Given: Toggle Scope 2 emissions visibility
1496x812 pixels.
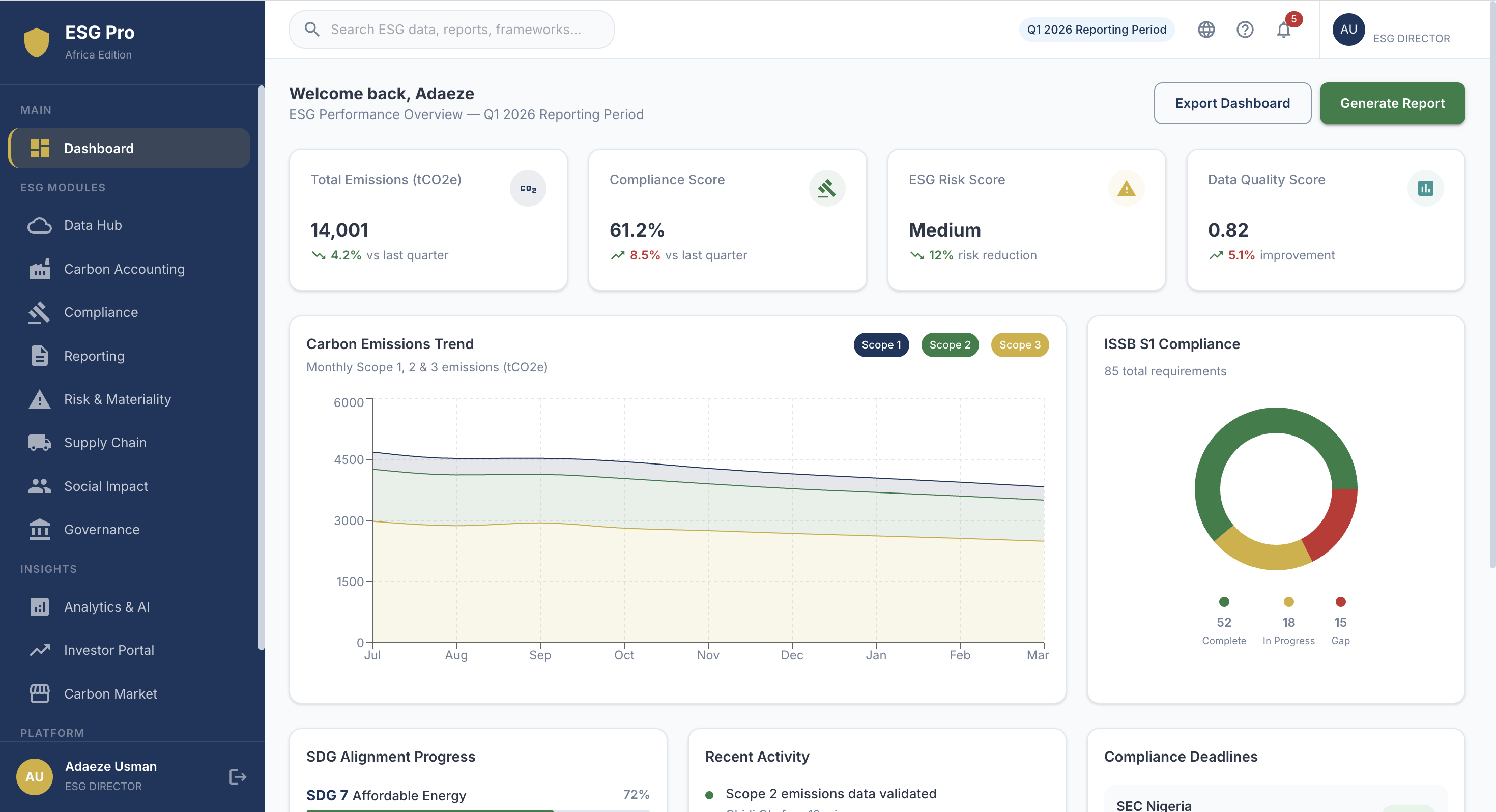Looking at the screenshot, I should click(950, 344).
